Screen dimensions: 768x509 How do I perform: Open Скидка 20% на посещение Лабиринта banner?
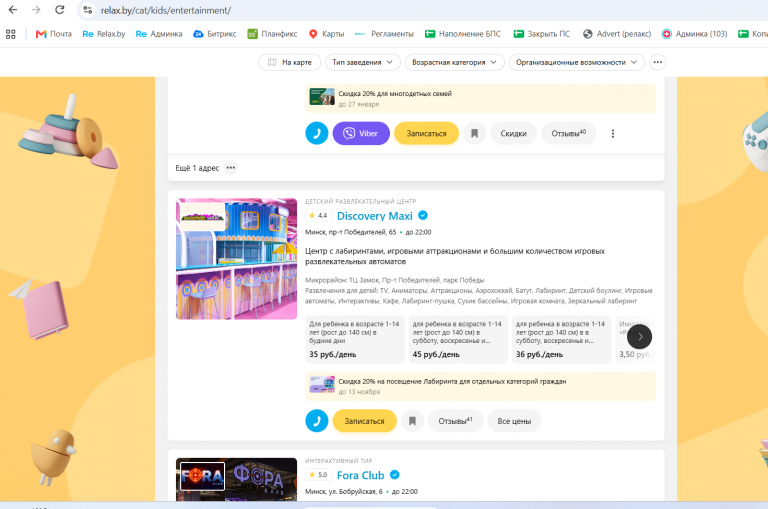480,386
